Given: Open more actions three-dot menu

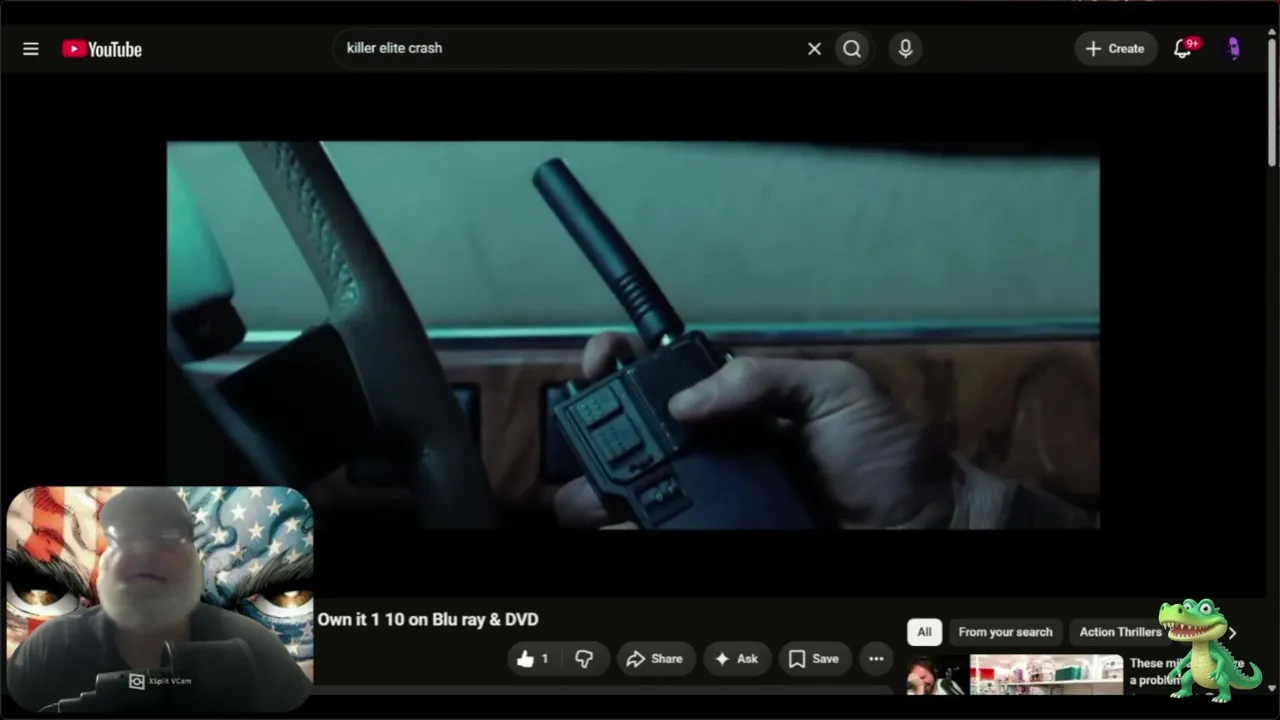Looking at the screenshot, I should point(876,659).
